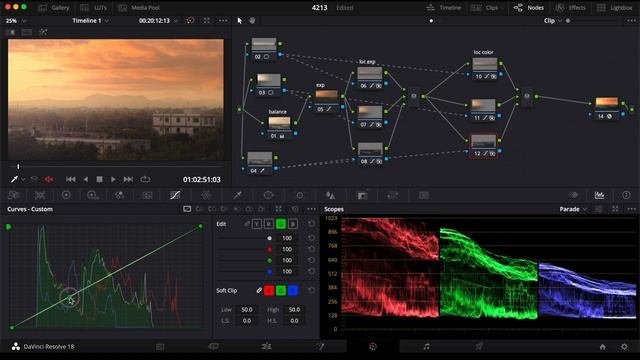Stop playback
Screen dimensions: 640x360
pyautogui.click(x=99, y=179)
